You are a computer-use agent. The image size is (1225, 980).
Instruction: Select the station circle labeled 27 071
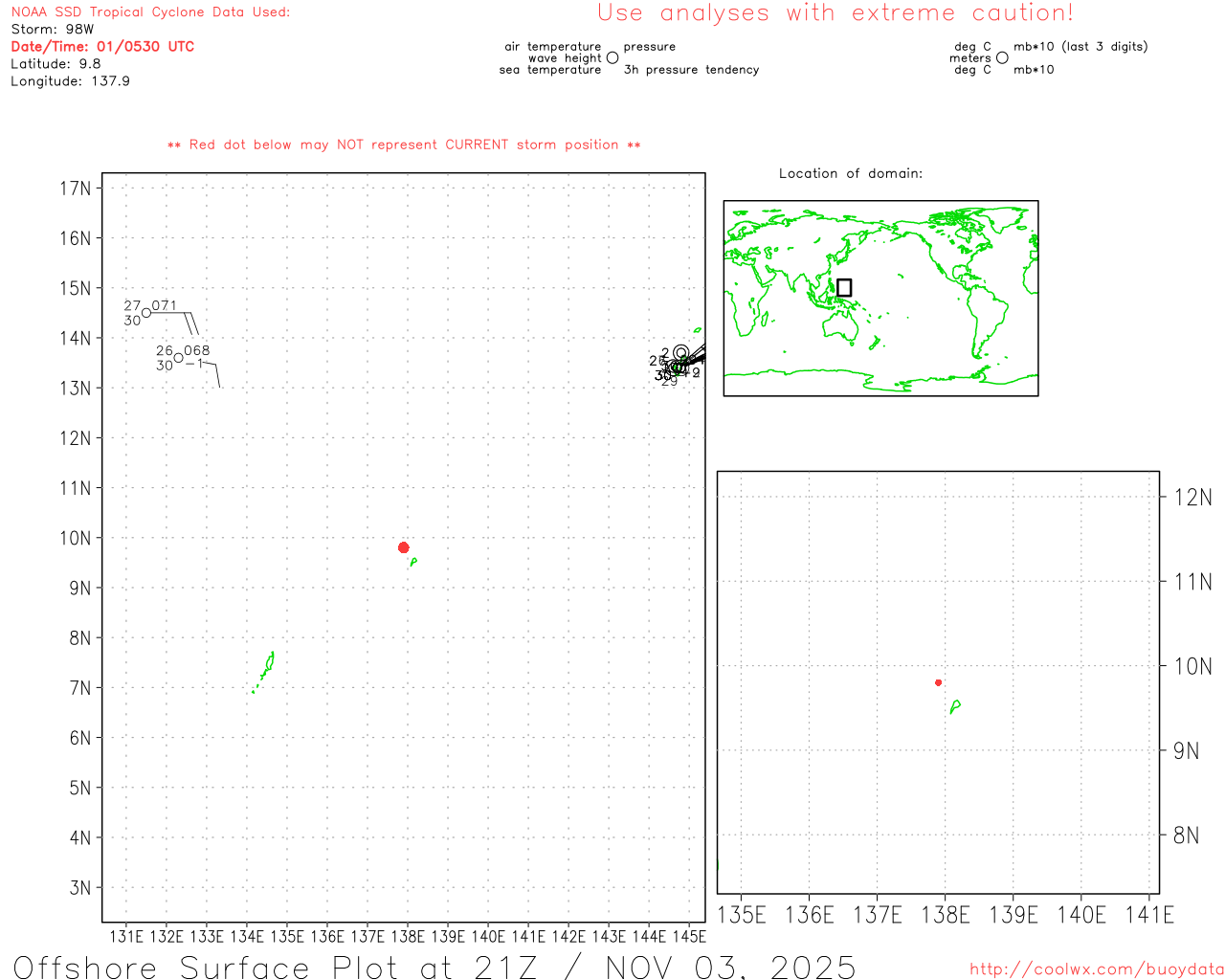146,313
